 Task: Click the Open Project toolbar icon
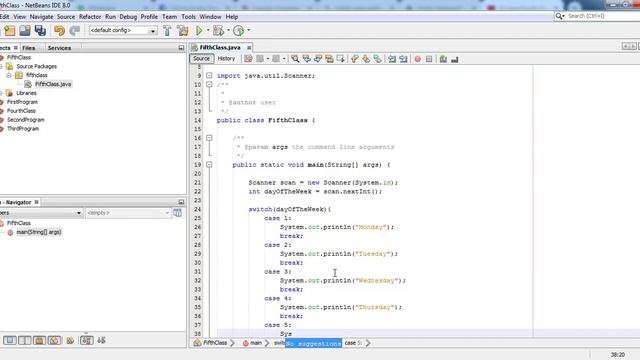click(24, 31)
